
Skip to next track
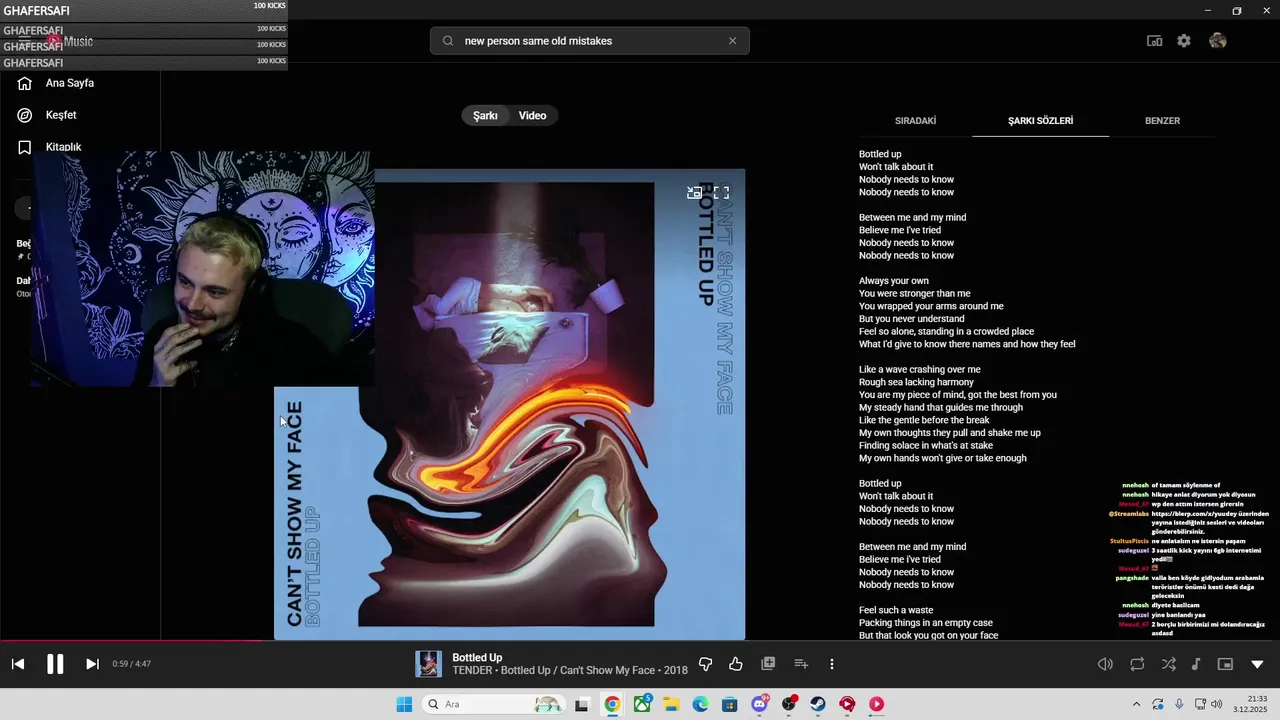tap(92, 664)
